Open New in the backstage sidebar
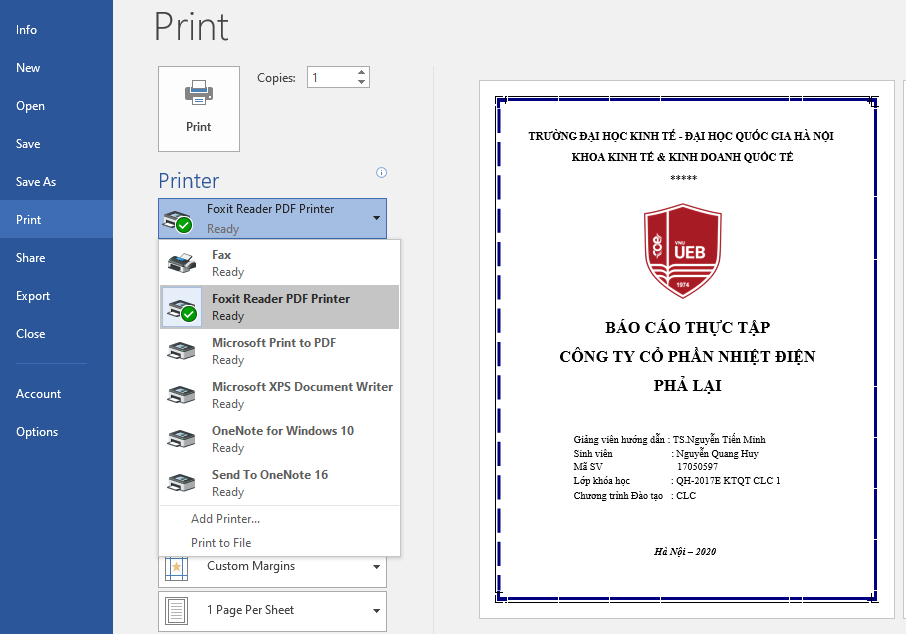 click(56, 68)
